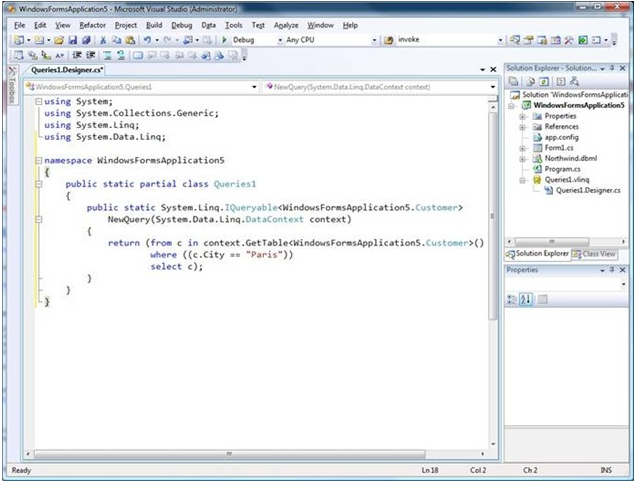Collapse the Queries1.vlinq node
The height and width of the screenshot is (482, 639).
[522, 180]
